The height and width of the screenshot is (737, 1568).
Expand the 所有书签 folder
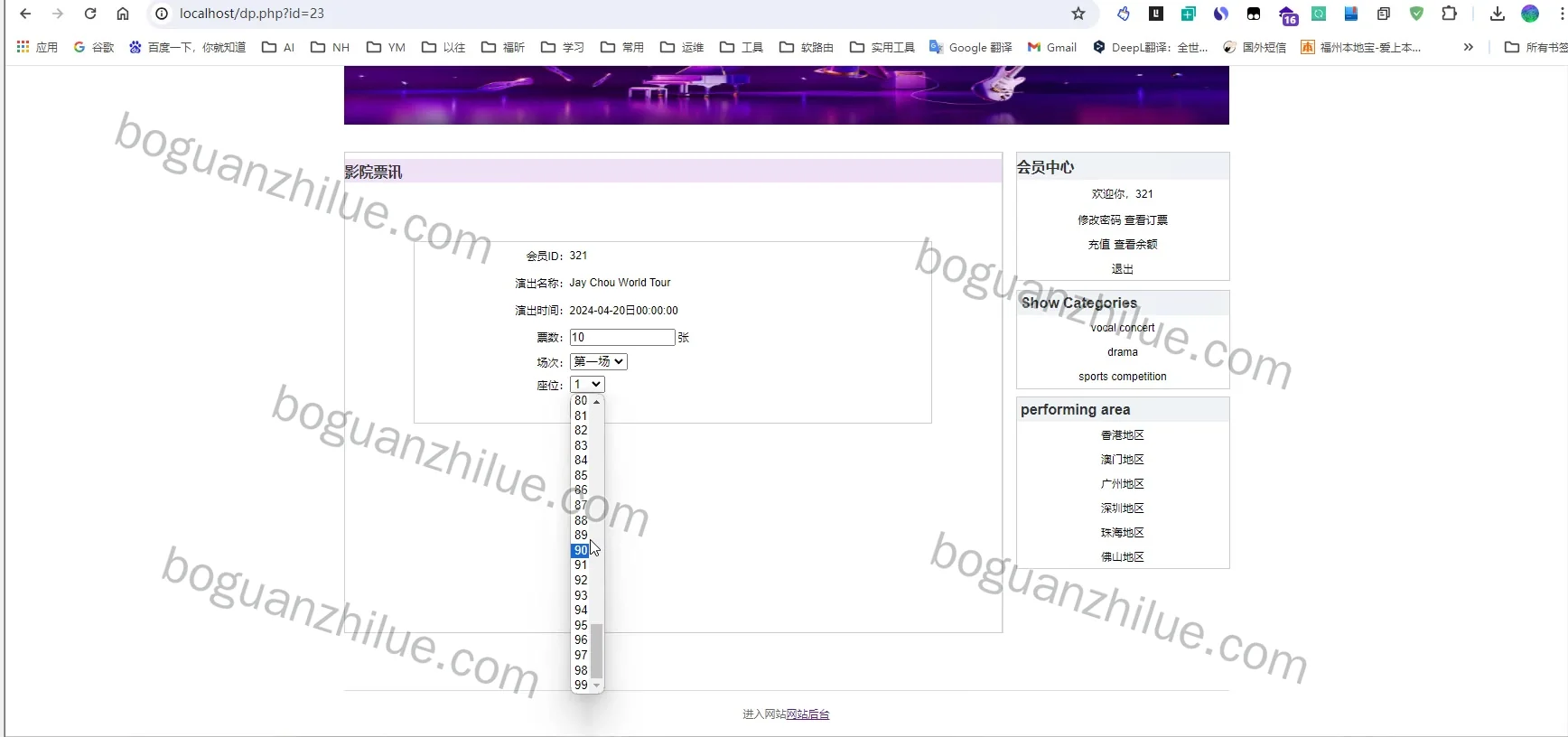click(x=1535, y=47)
